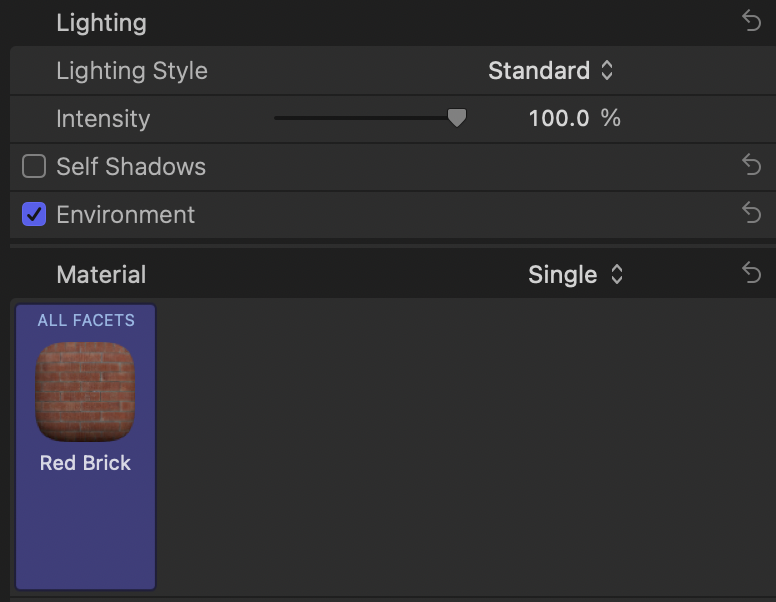Click the ALL FACETS label
776x602 pixels.
[86, 320]
